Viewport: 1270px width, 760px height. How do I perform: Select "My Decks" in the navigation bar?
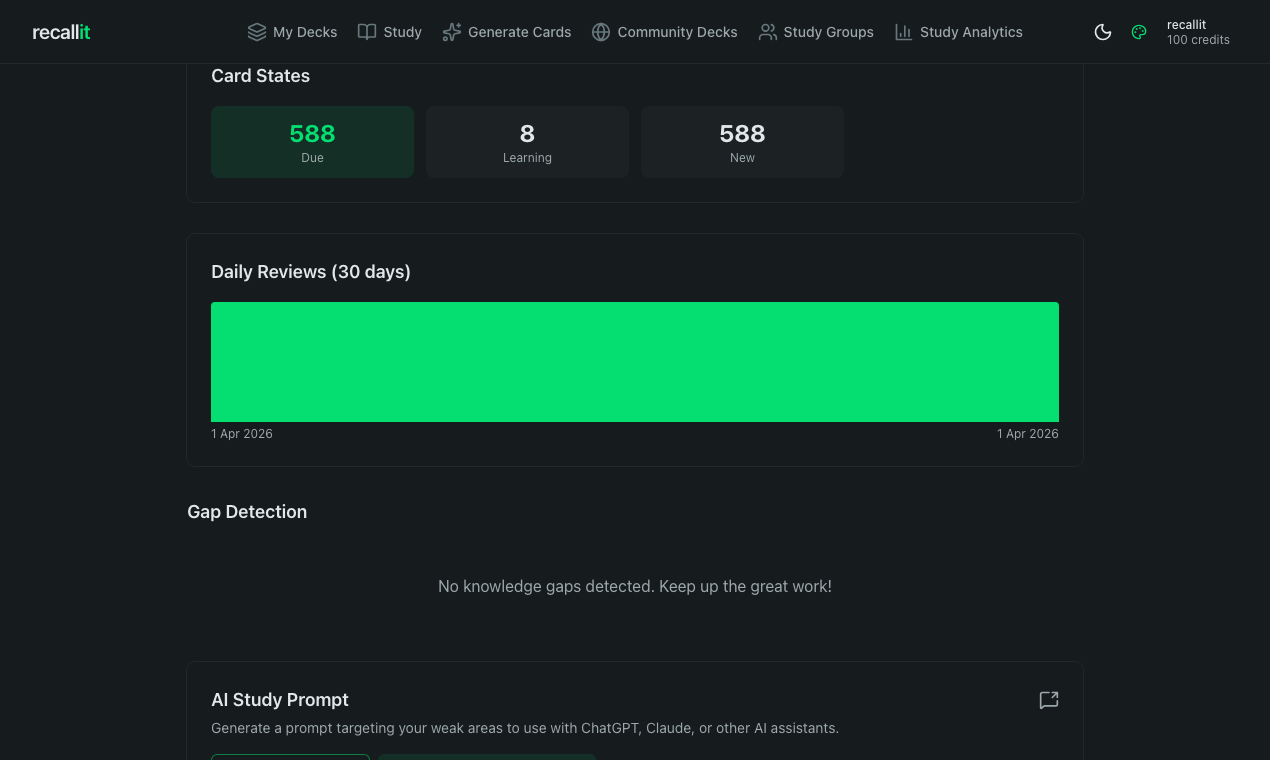coord(303,31)
